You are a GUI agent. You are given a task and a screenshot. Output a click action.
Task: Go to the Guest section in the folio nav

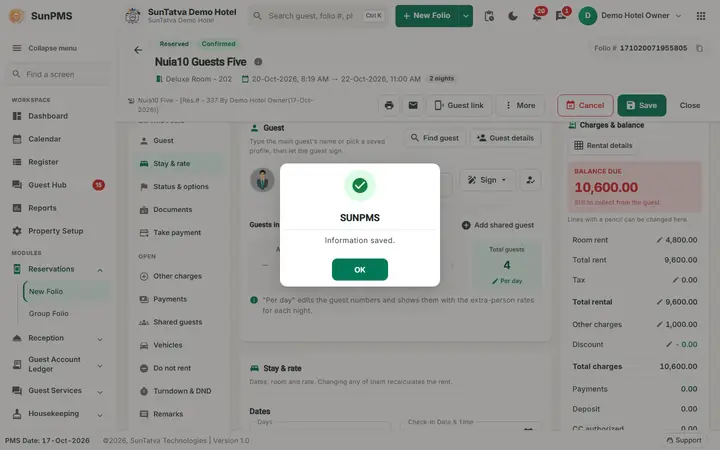tap(163, 141)
